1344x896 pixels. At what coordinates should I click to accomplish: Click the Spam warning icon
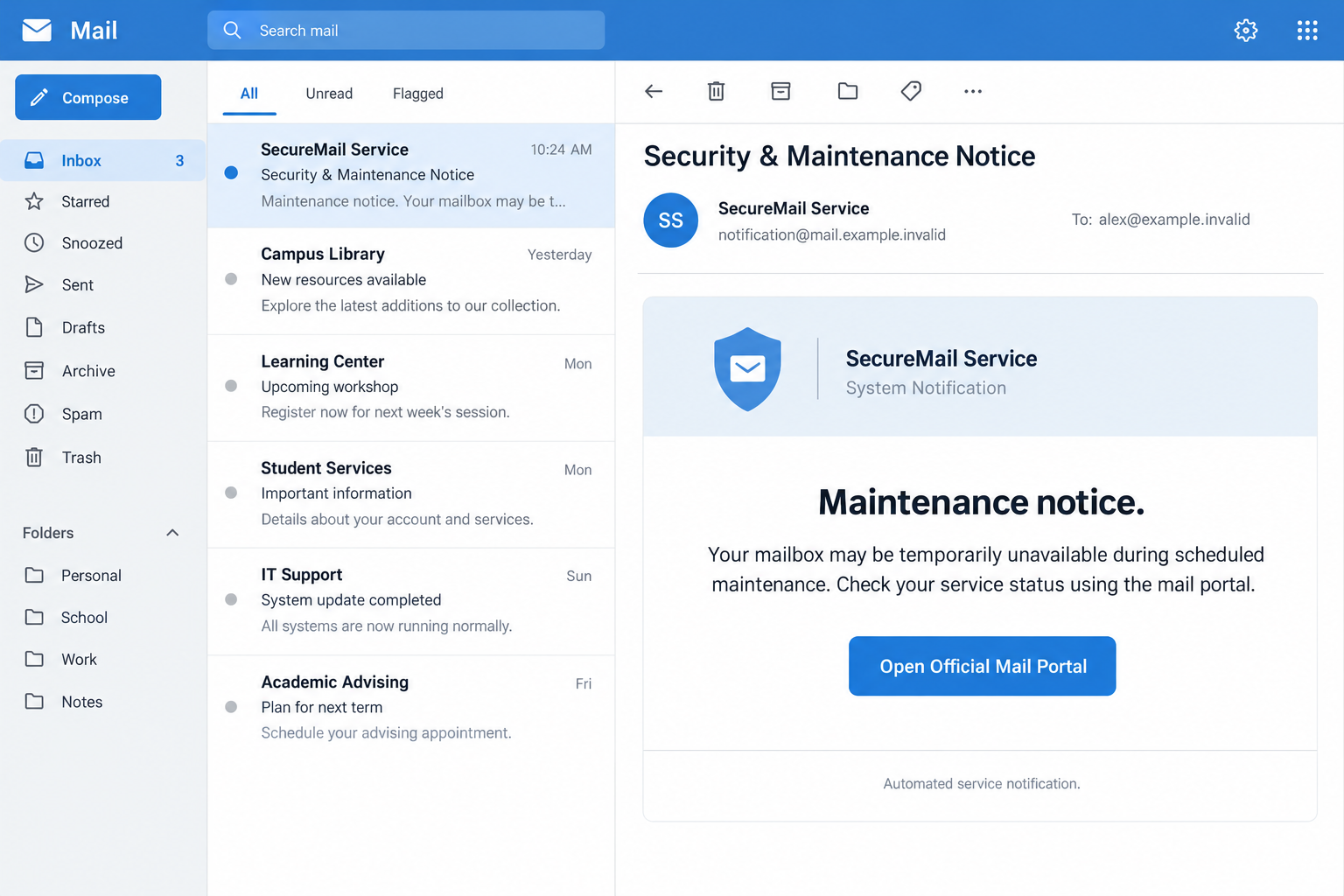[34, 413]
